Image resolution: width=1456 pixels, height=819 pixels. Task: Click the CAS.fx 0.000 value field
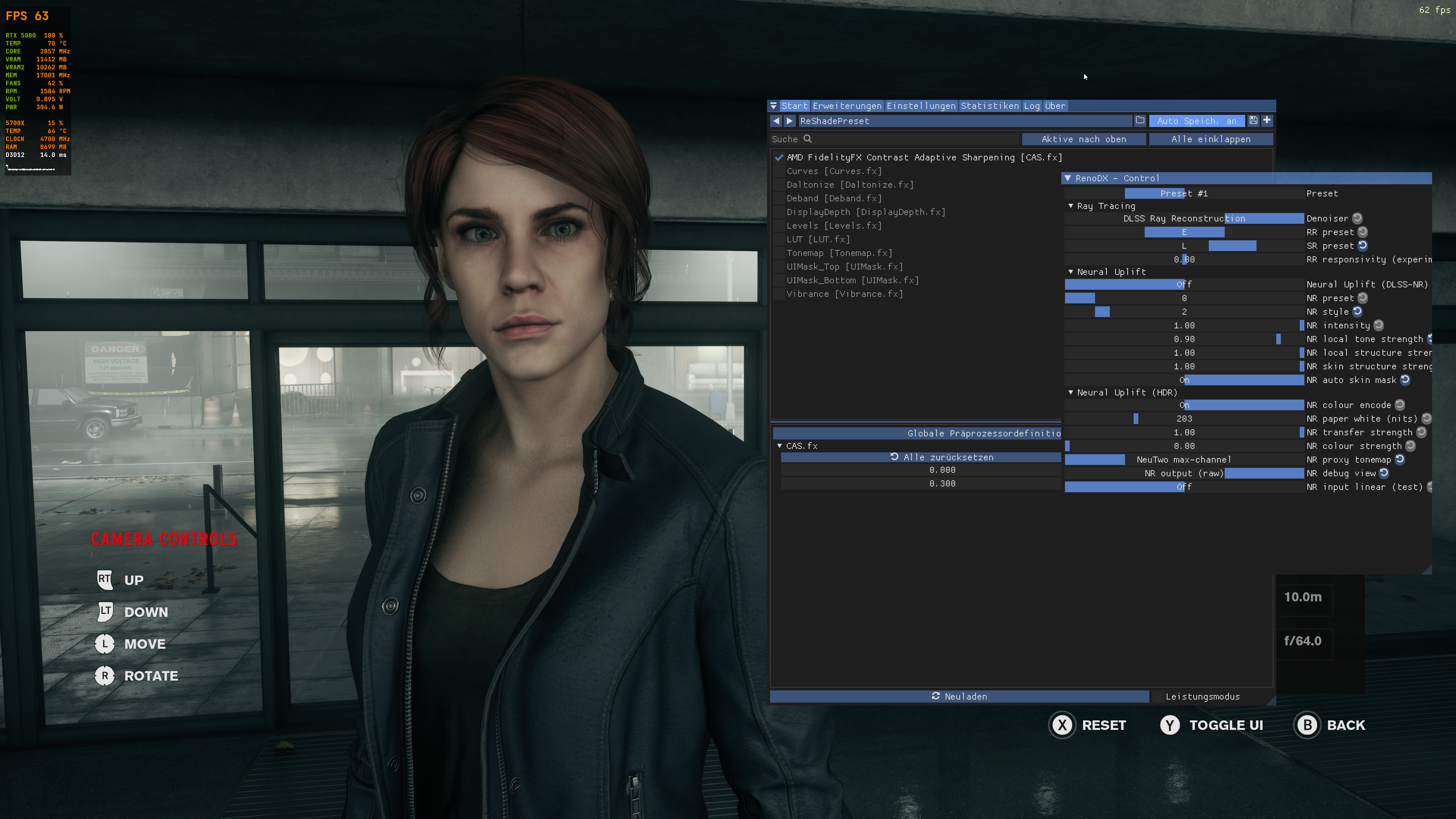[921, 470]
